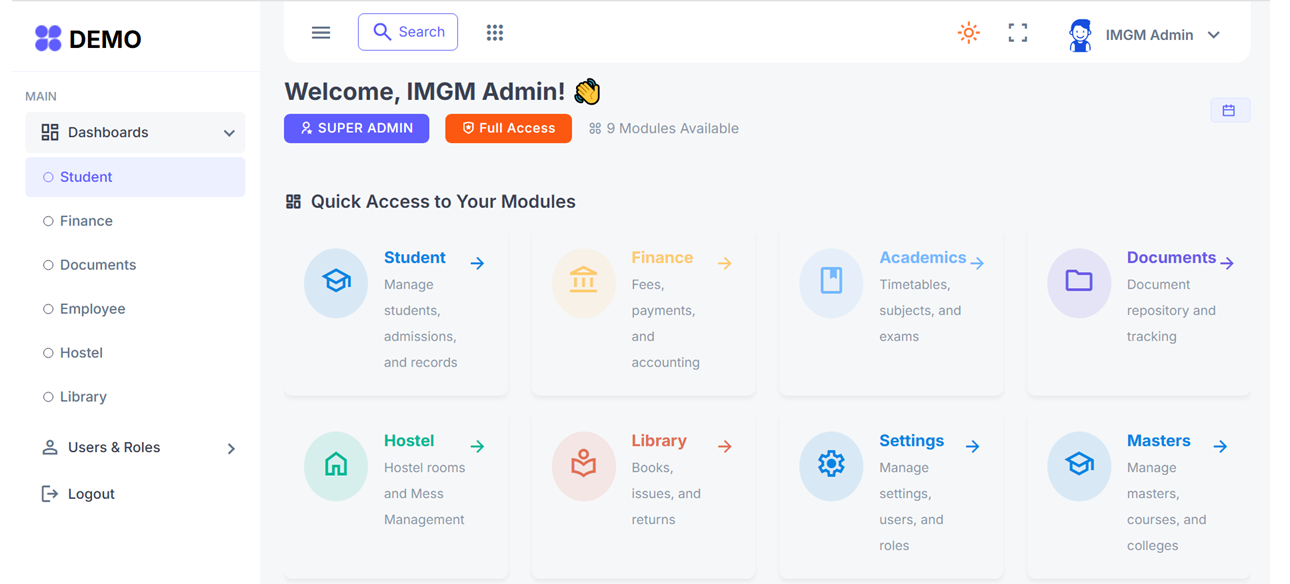This screenshot has width=1290, height=584.
Task: Select the Employee radio item in the sidebar
Action: [92, 308]
